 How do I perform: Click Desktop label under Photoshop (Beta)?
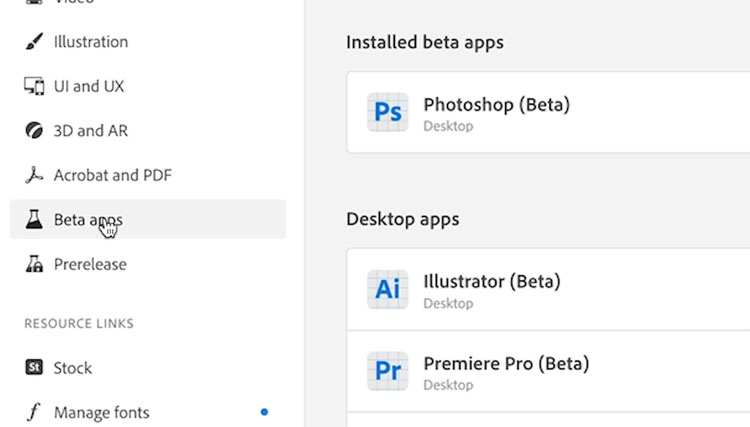(448, 126)
